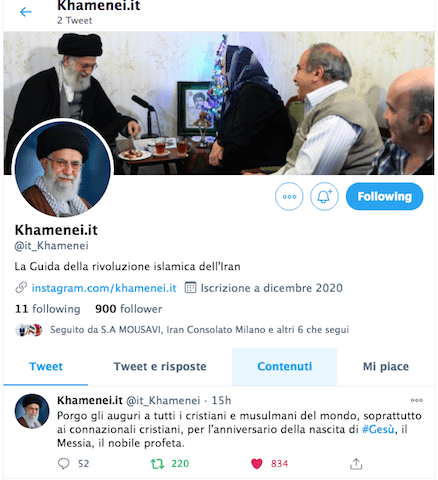Screen dimensions: 438x480
Task: Click the #Gesù hashtag
Action: point(378,429)
